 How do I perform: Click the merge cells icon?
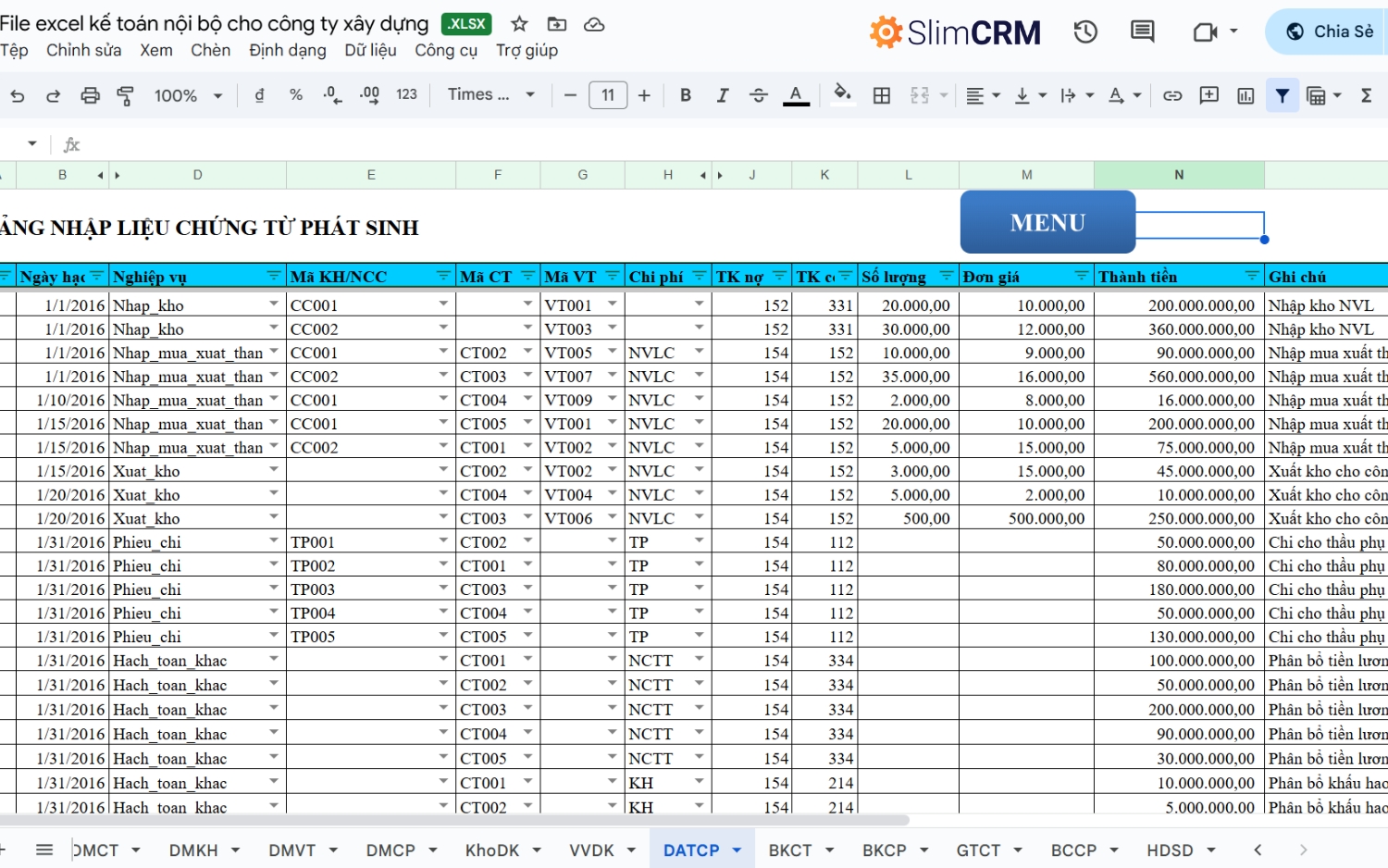pos(920,94)
